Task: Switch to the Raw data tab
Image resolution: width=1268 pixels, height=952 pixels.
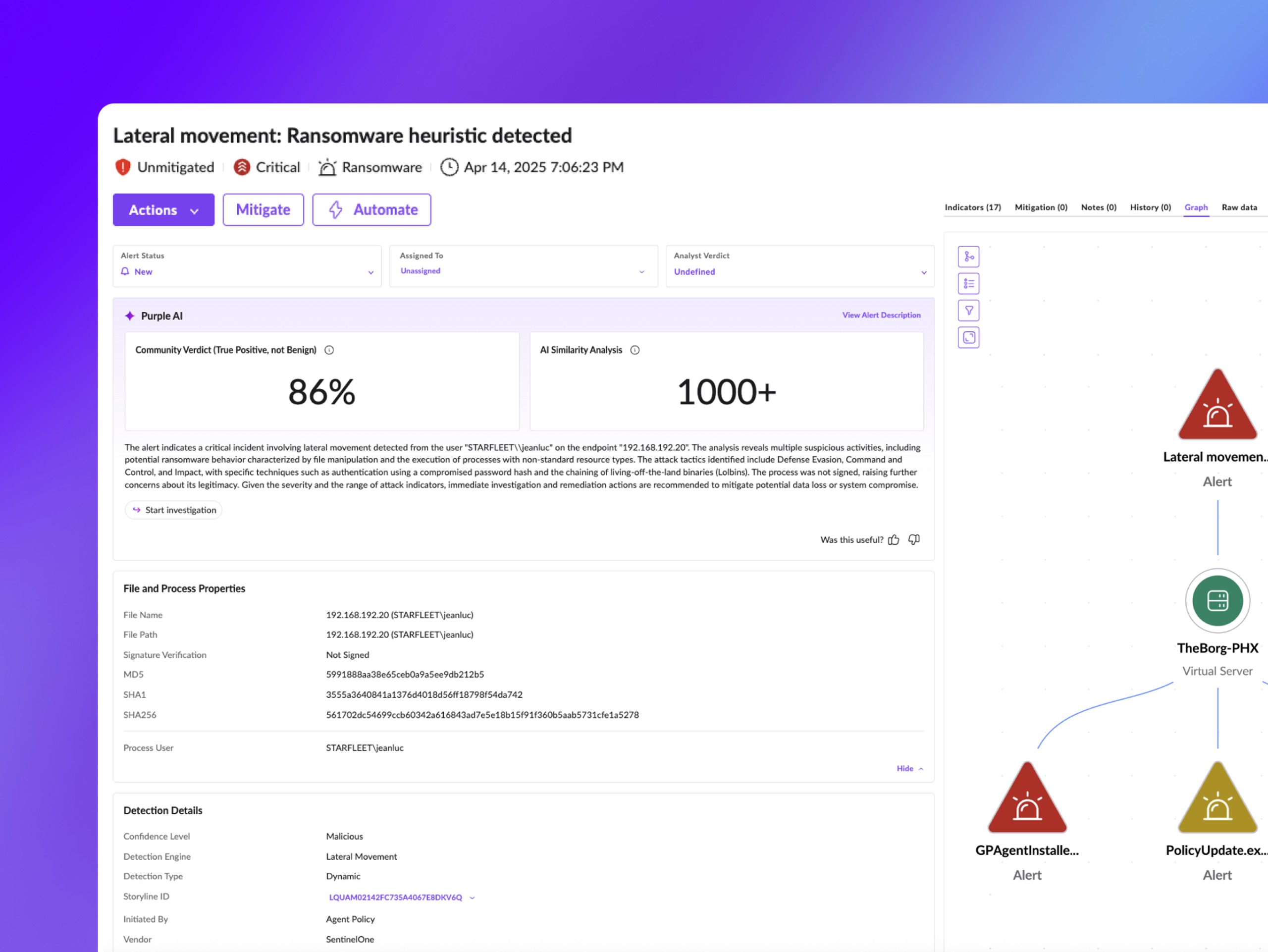Action: coord(1239,208)
